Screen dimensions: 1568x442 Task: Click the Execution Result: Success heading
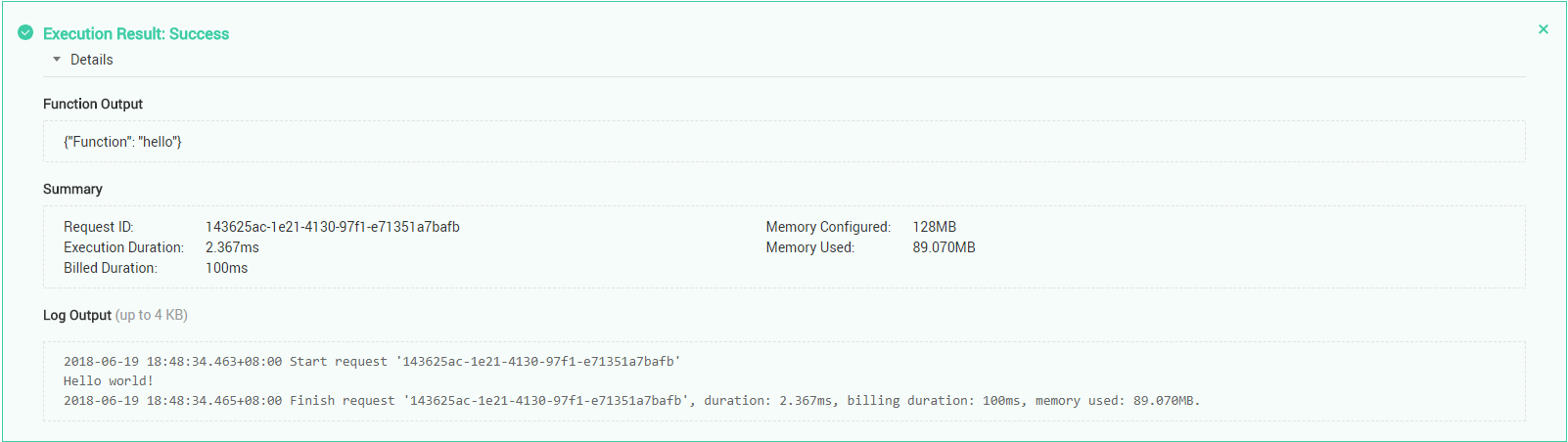pos(136,33)
